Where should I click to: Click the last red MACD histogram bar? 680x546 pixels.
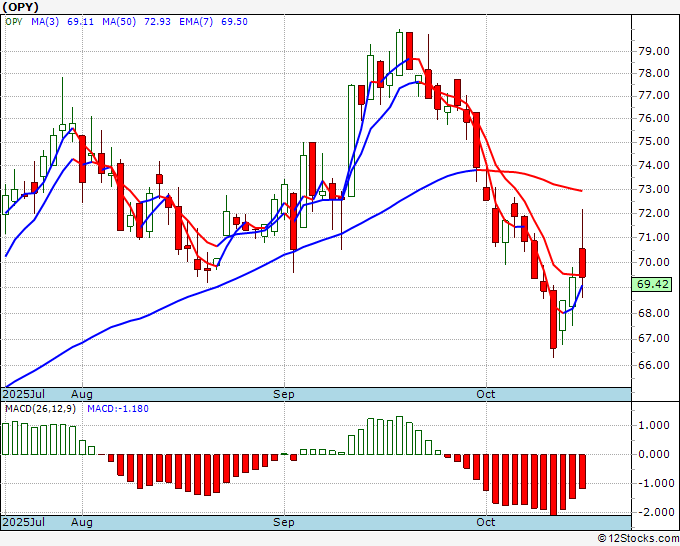click(582, 471)
